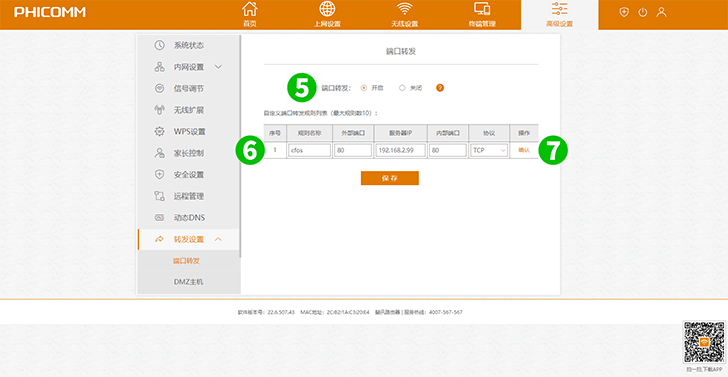Click the rule name field containing cfos
Screen dimensions: 728x377
pyautogui.click(x=309, y=150)
